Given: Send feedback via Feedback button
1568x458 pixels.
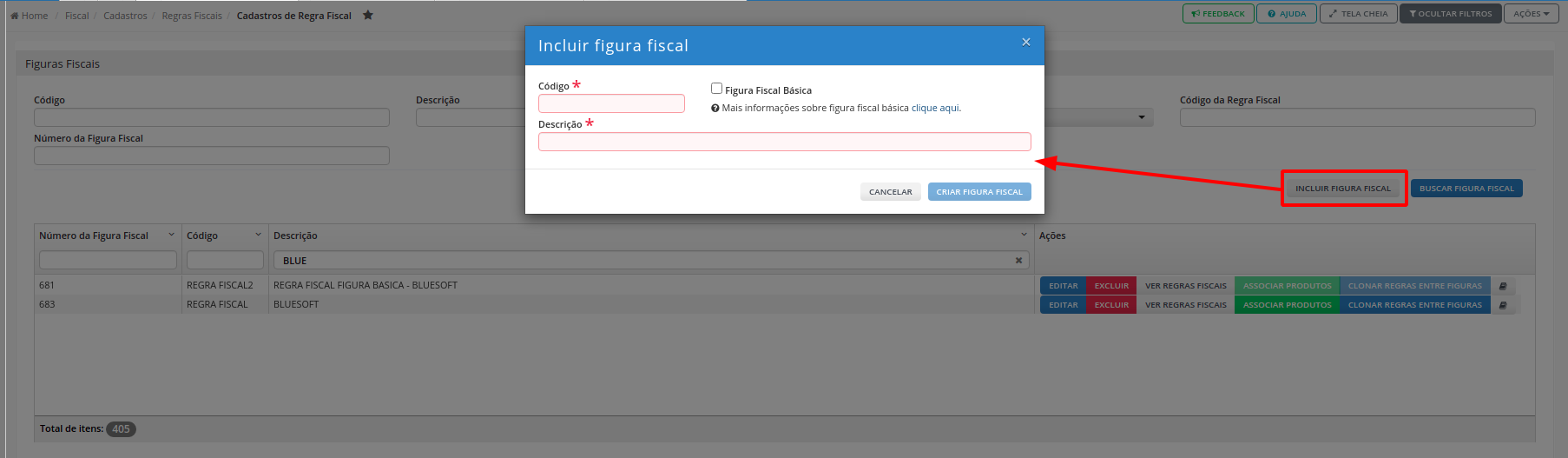Looking at the screenshot, I should [1217, 14].
